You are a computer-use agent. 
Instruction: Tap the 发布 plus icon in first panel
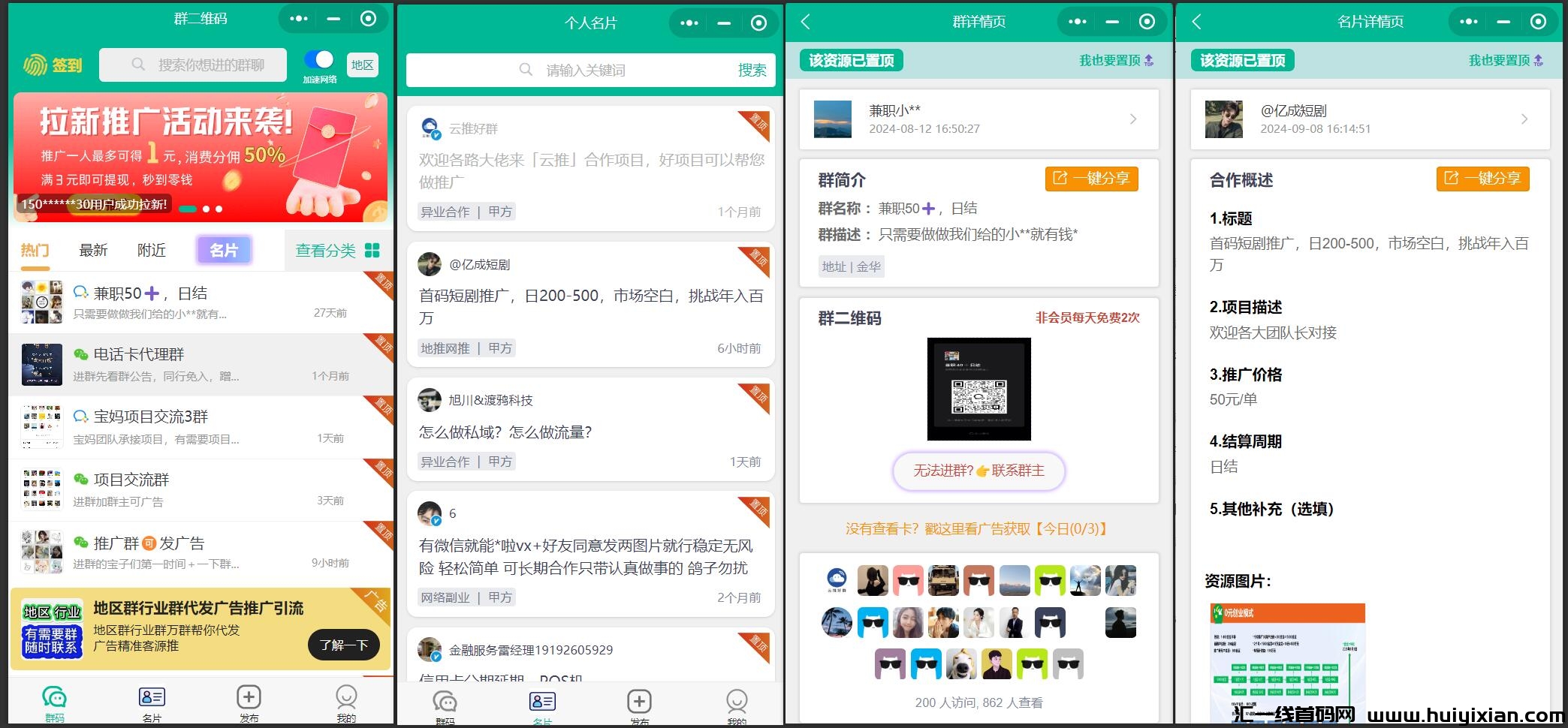point(249,697)
